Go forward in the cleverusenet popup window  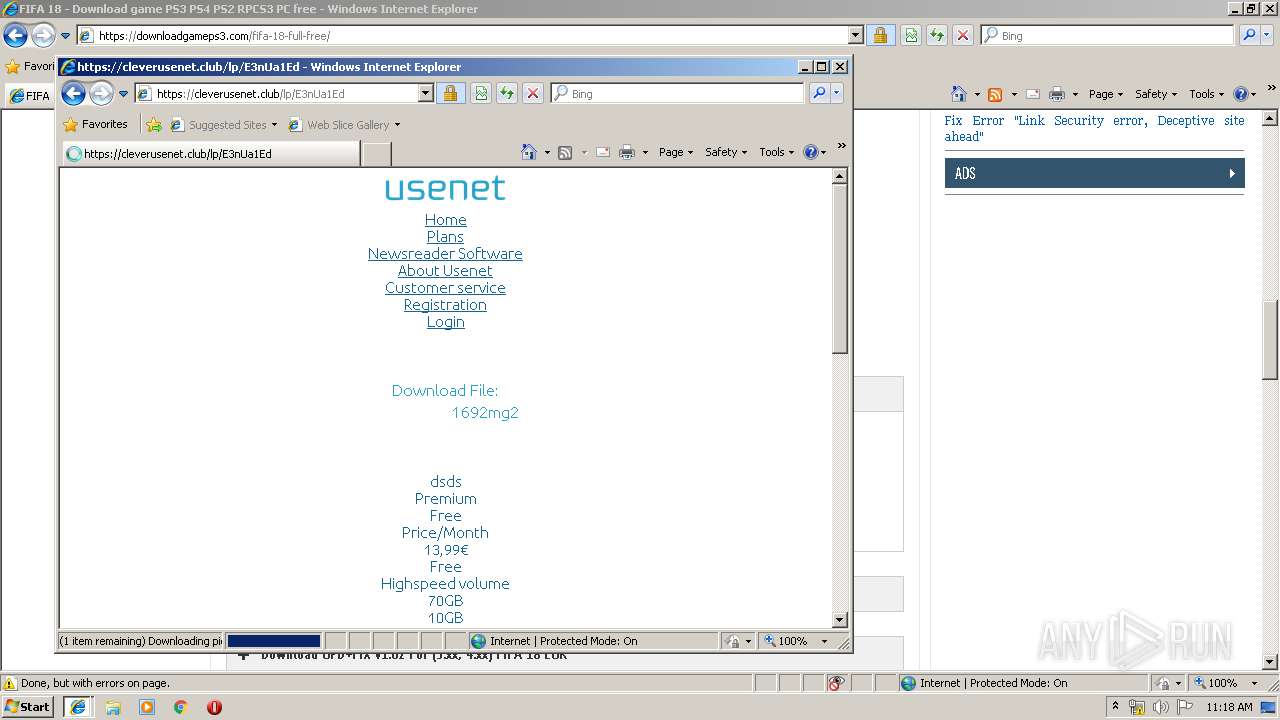click(101, 94)
